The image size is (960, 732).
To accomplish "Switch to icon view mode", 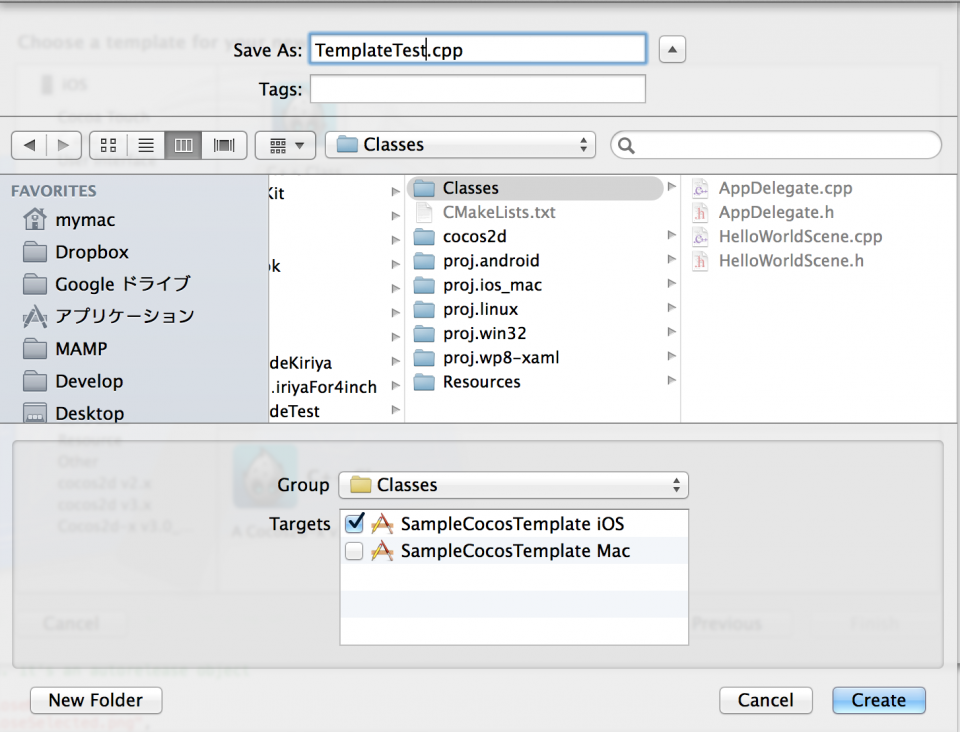I will (x=108, y=145).
